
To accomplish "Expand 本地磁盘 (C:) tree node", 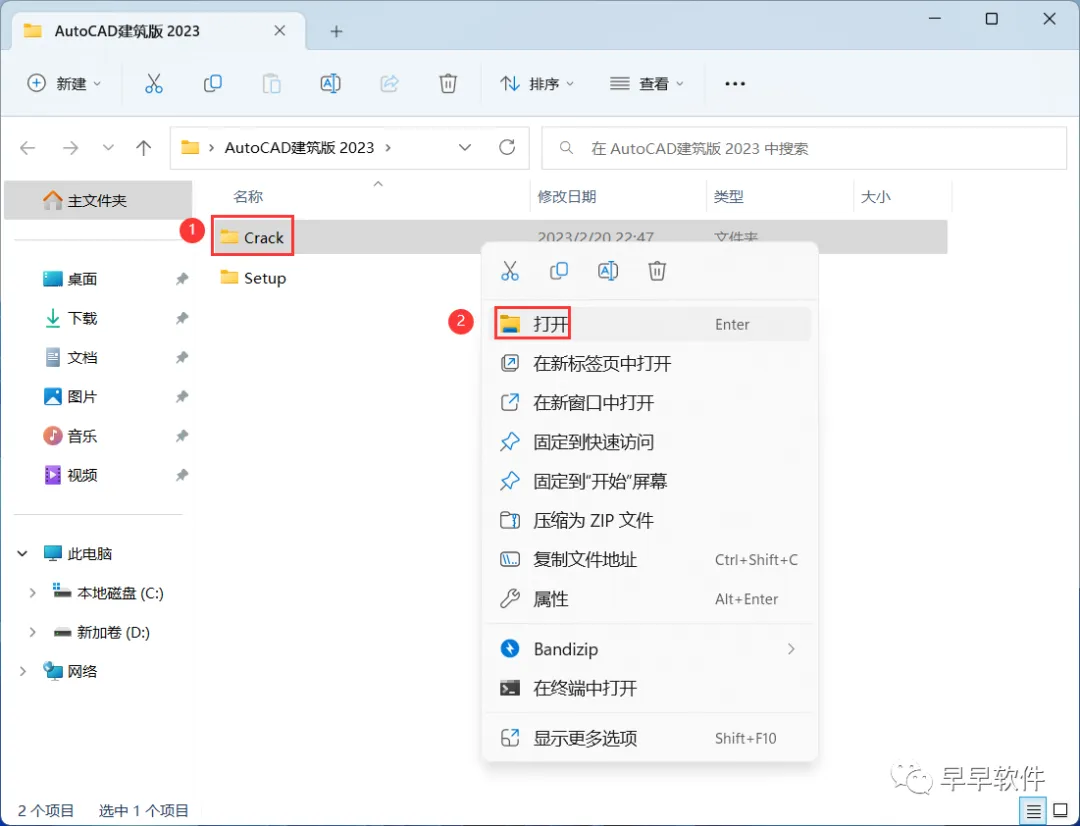I will click(x=32, y=593).
